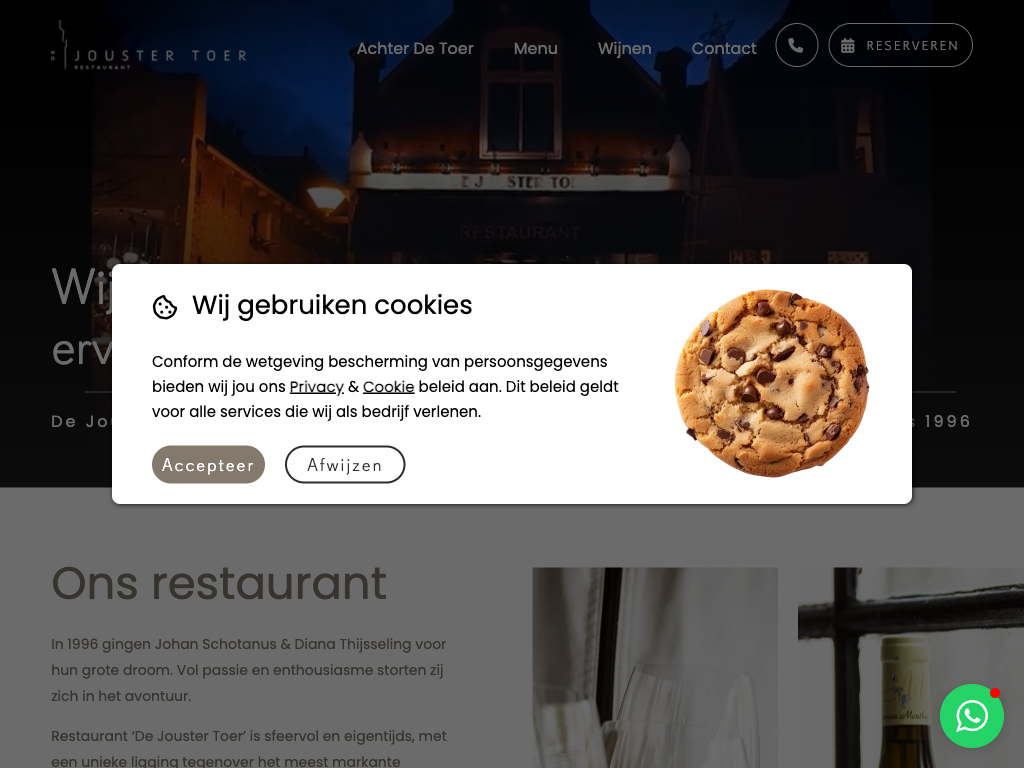Screen dimensions: 1024x768
Task: Open the Cookie policy link
Action: point(389,387)
